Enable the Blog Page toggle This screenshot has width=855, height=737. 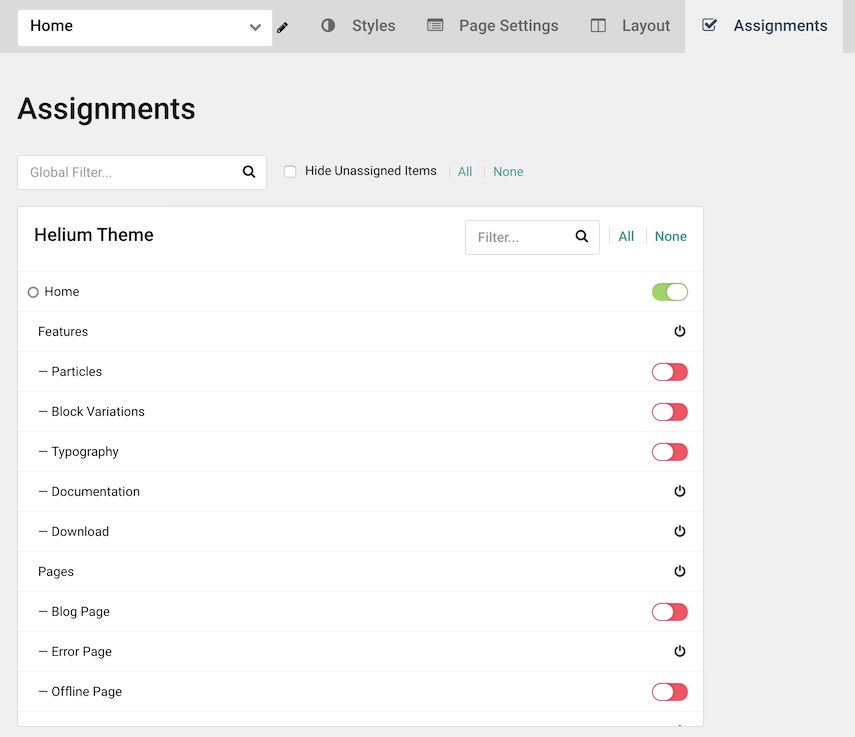coord(670,612)
